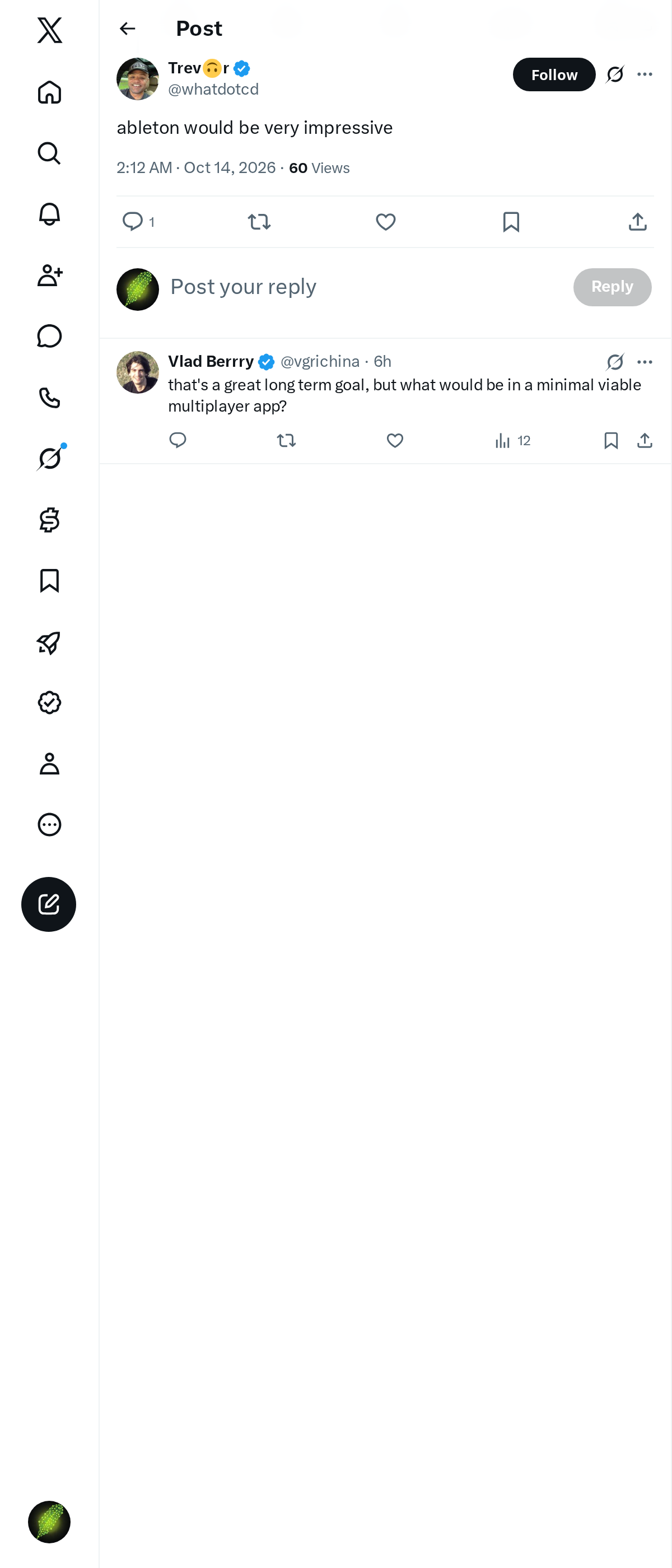Open the Home feed from sidebar
The width and height of the screenshot is (672, 1568).
(x=49, y=92)
